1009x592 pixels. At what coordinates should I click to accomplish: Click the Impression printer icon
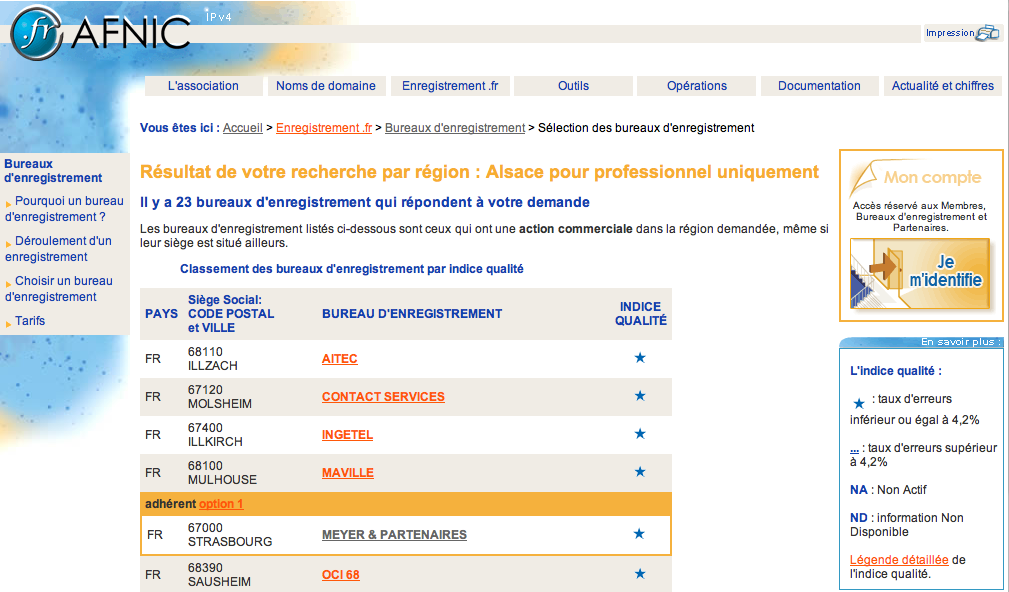[987, 33]
